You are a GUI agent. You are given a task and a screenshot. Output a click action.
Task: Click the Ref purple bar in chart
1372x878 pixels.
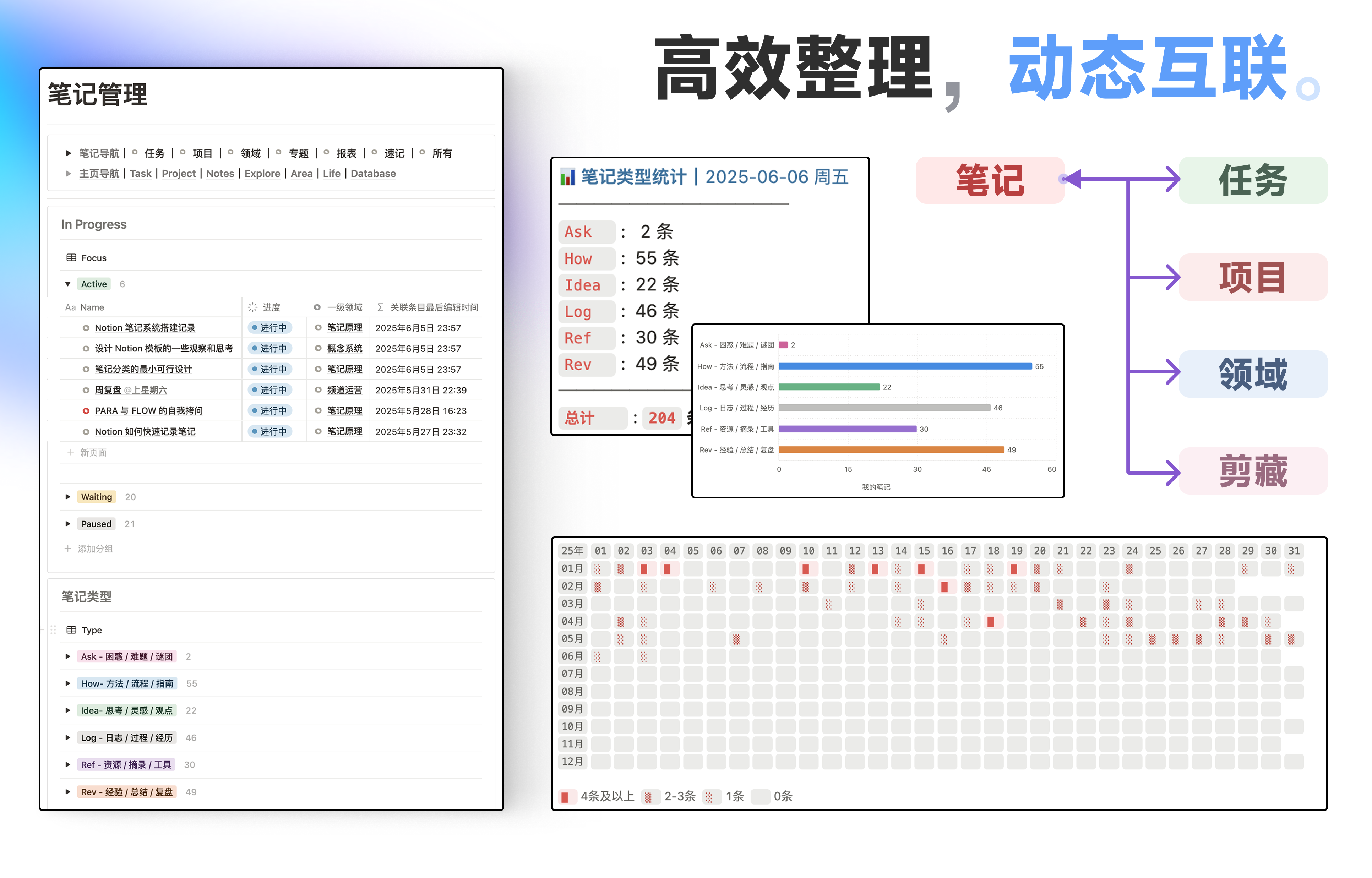[847, 429]
